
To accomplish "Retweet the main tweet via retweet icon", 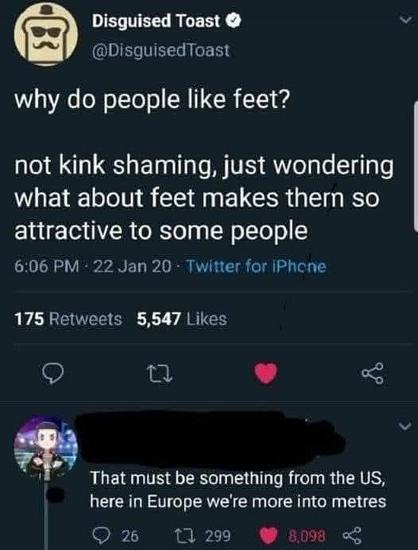I will click(x=160, y=374).
